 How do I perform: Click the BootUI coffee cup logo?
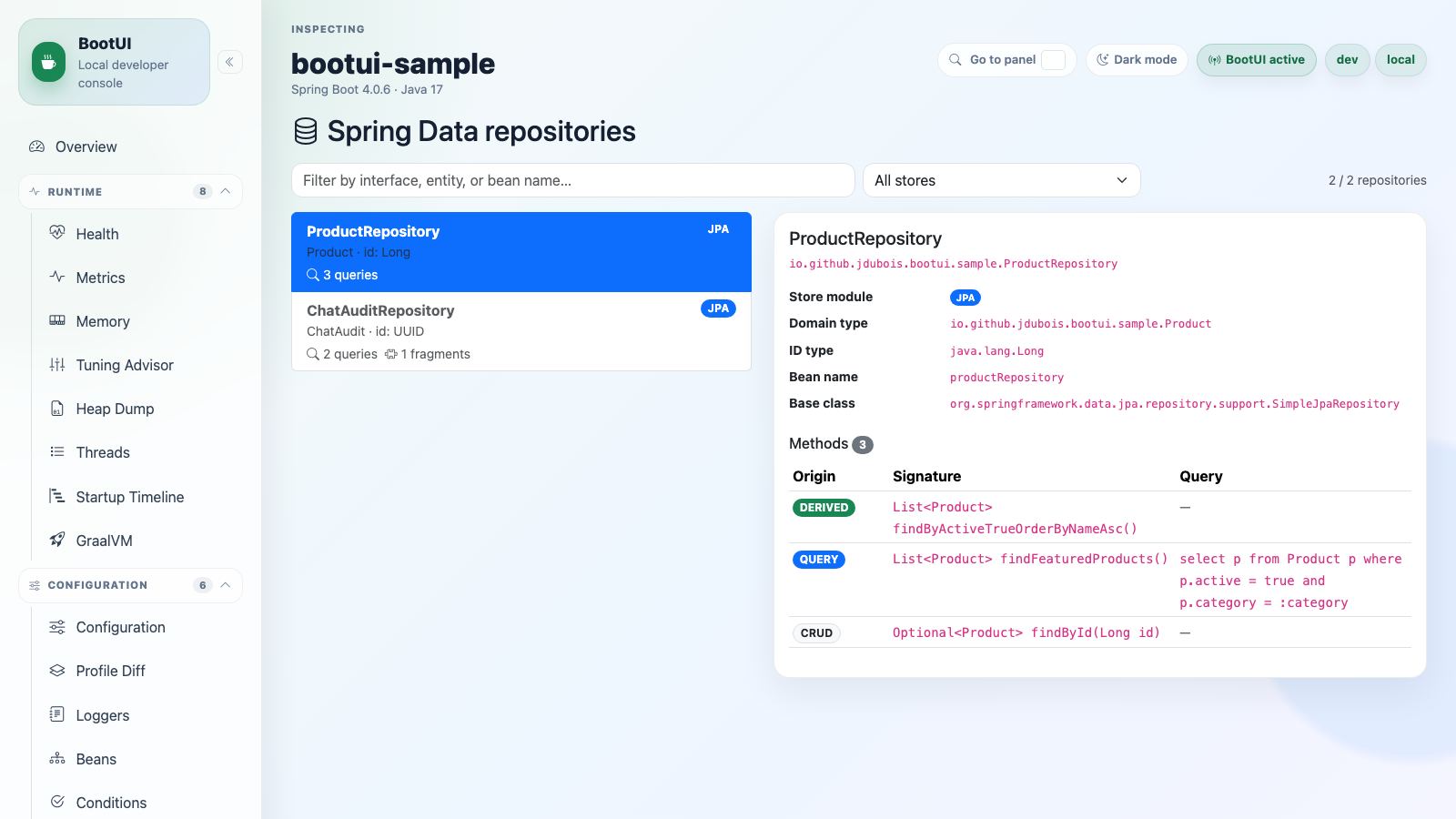pos(49,62)
